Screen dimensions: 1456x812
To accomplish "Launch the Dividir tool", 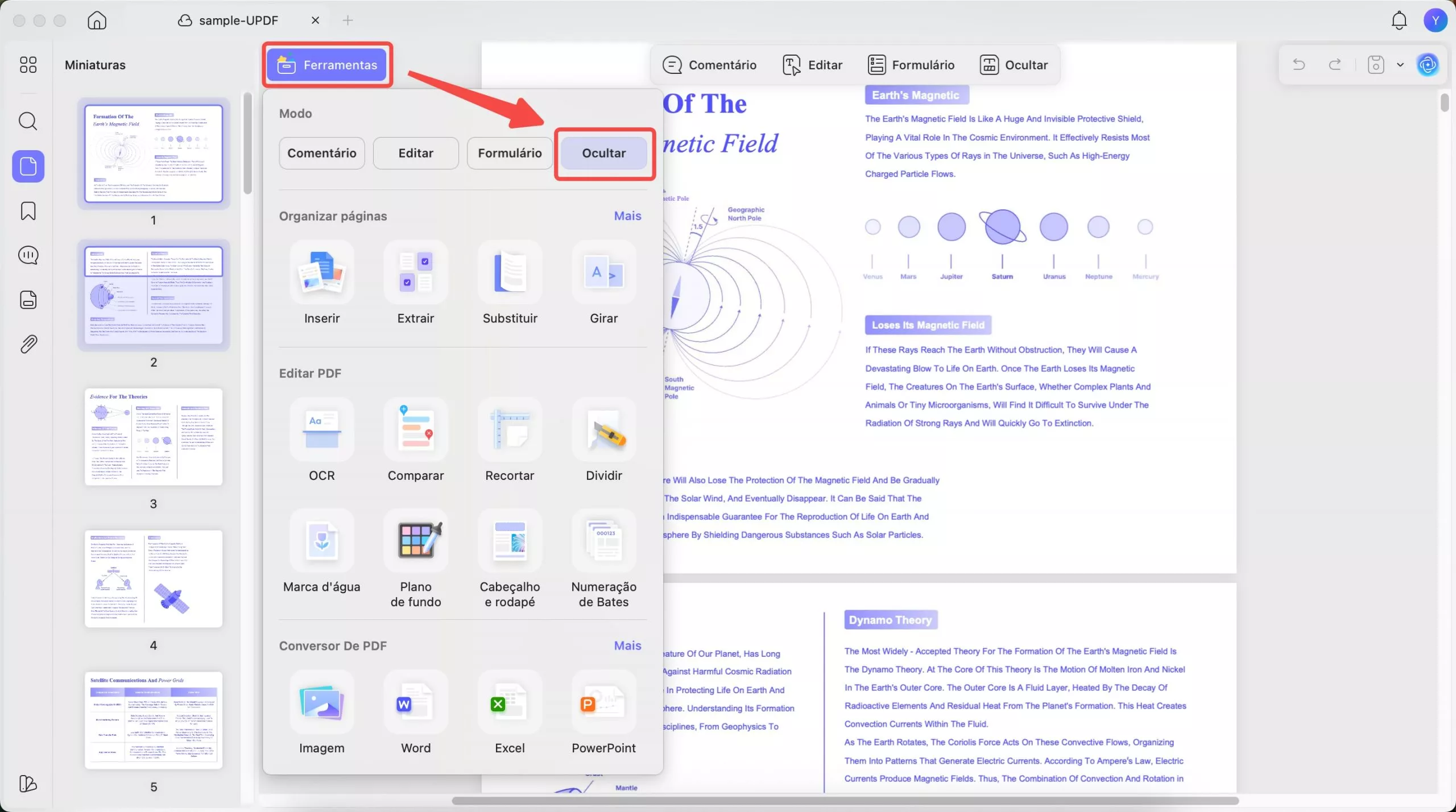I will (604, 440).
